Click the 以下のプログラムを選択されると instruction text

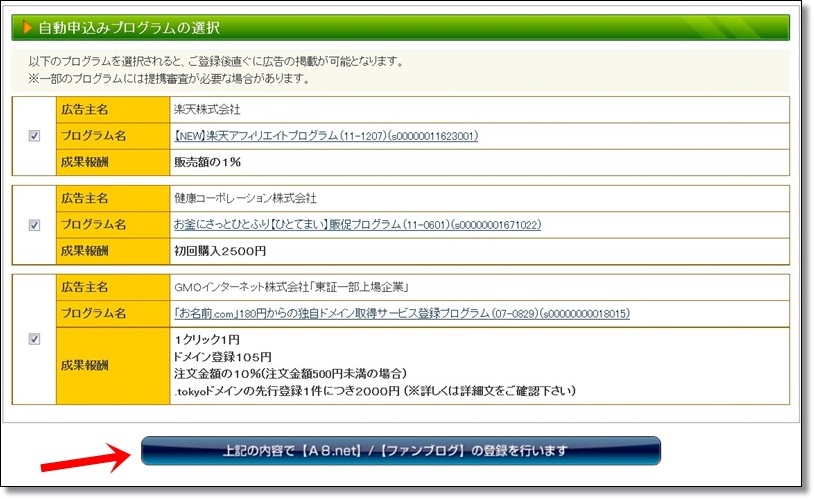tap(216, 62)
